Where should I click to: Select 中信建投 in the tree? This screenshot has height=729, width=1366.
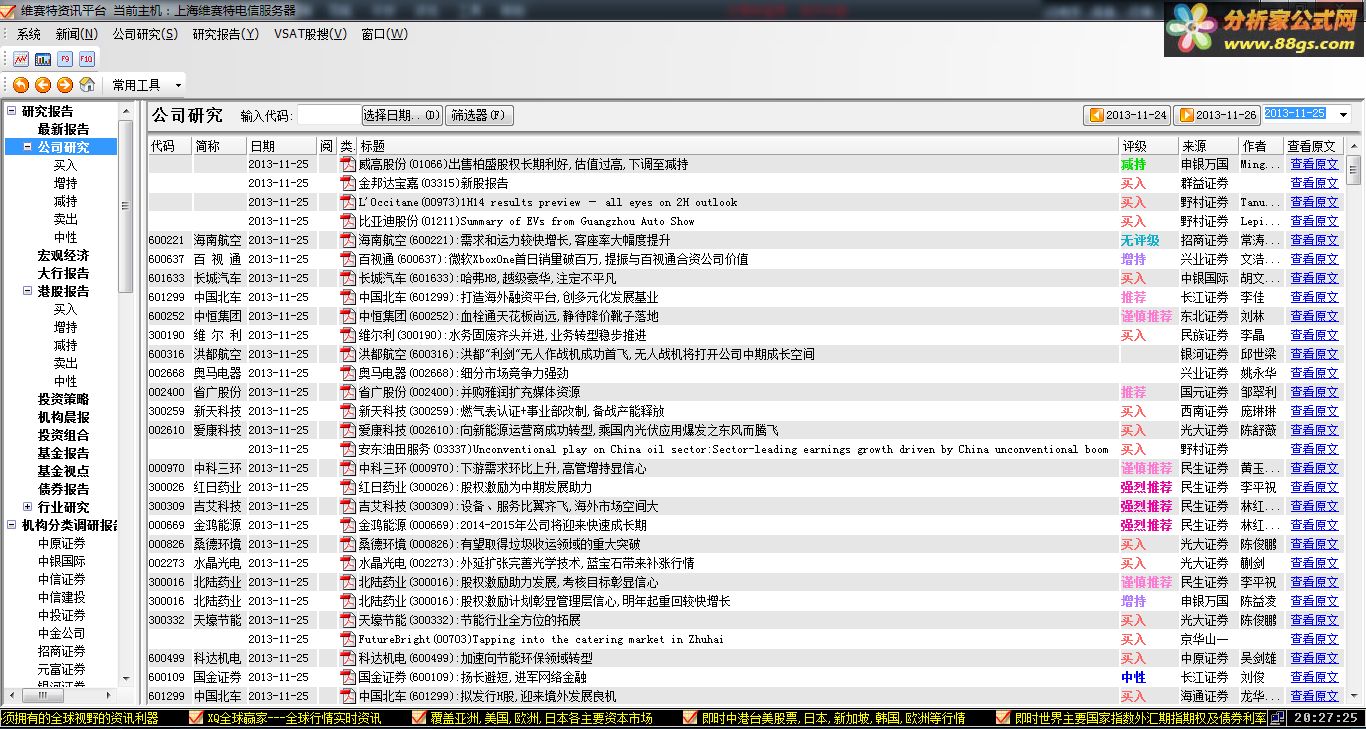click(x=62, y=597)
